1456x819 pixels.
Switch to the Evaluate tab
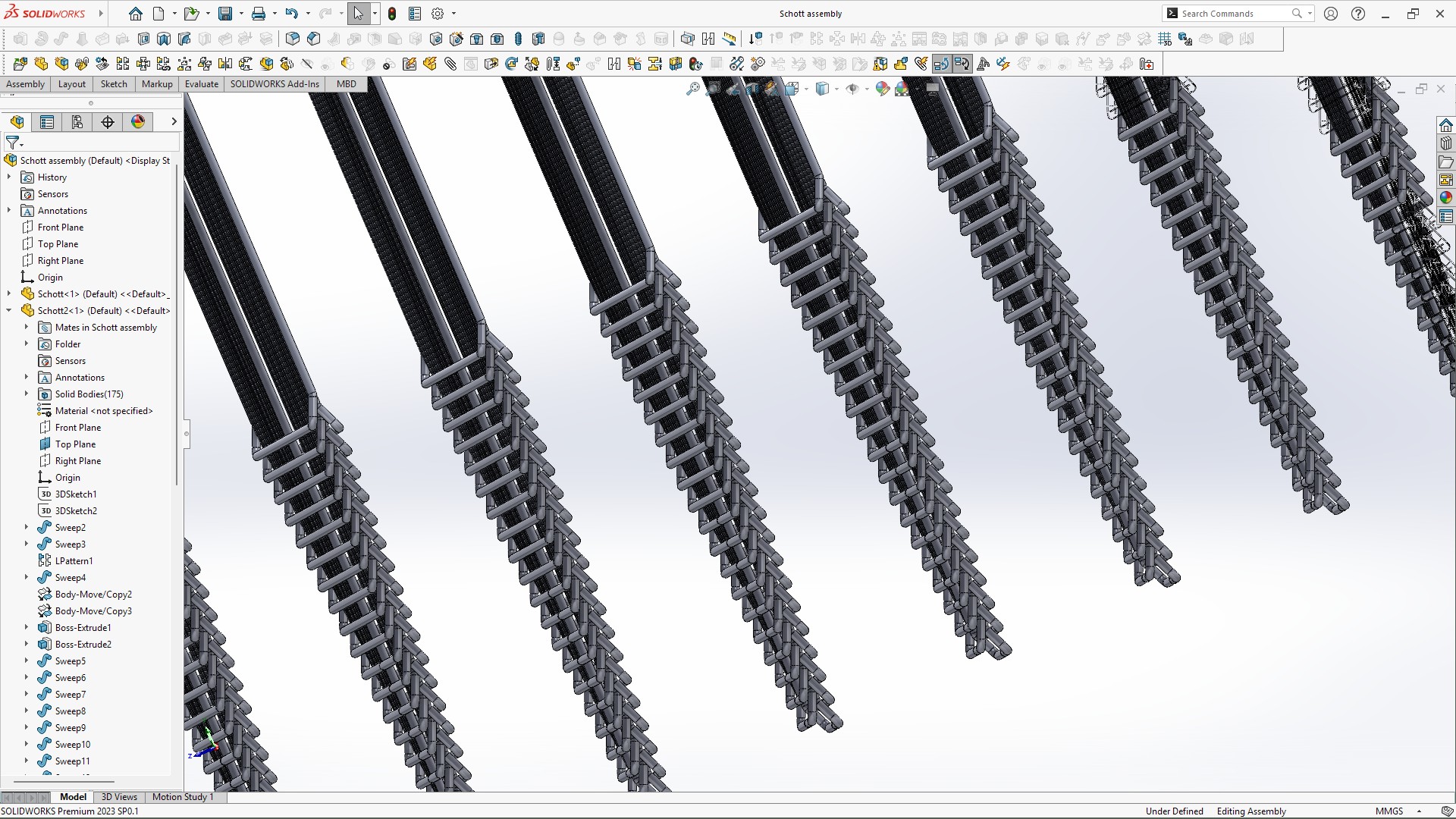click(202, 84)
